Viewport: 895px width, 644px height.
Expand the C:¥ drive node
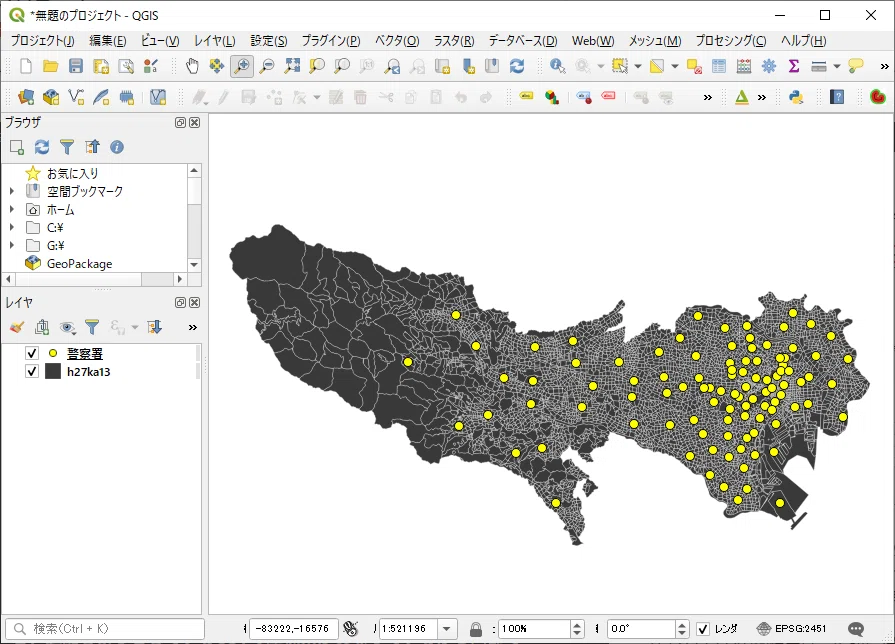12,227
